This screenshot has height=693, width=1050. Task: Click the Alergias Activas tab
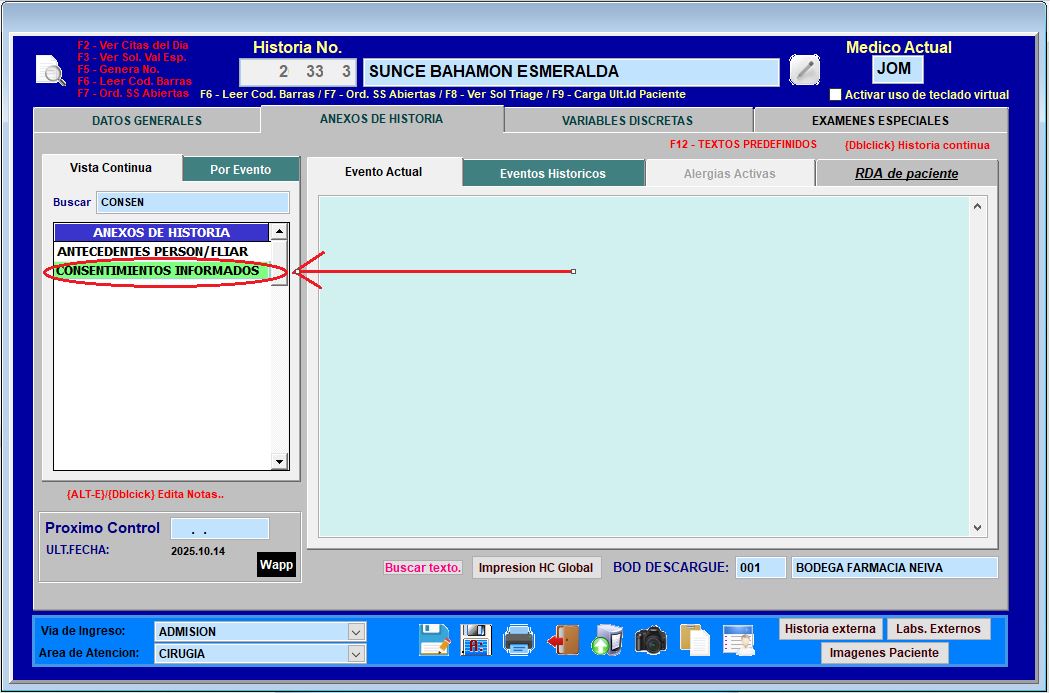[x=730, y=173]
